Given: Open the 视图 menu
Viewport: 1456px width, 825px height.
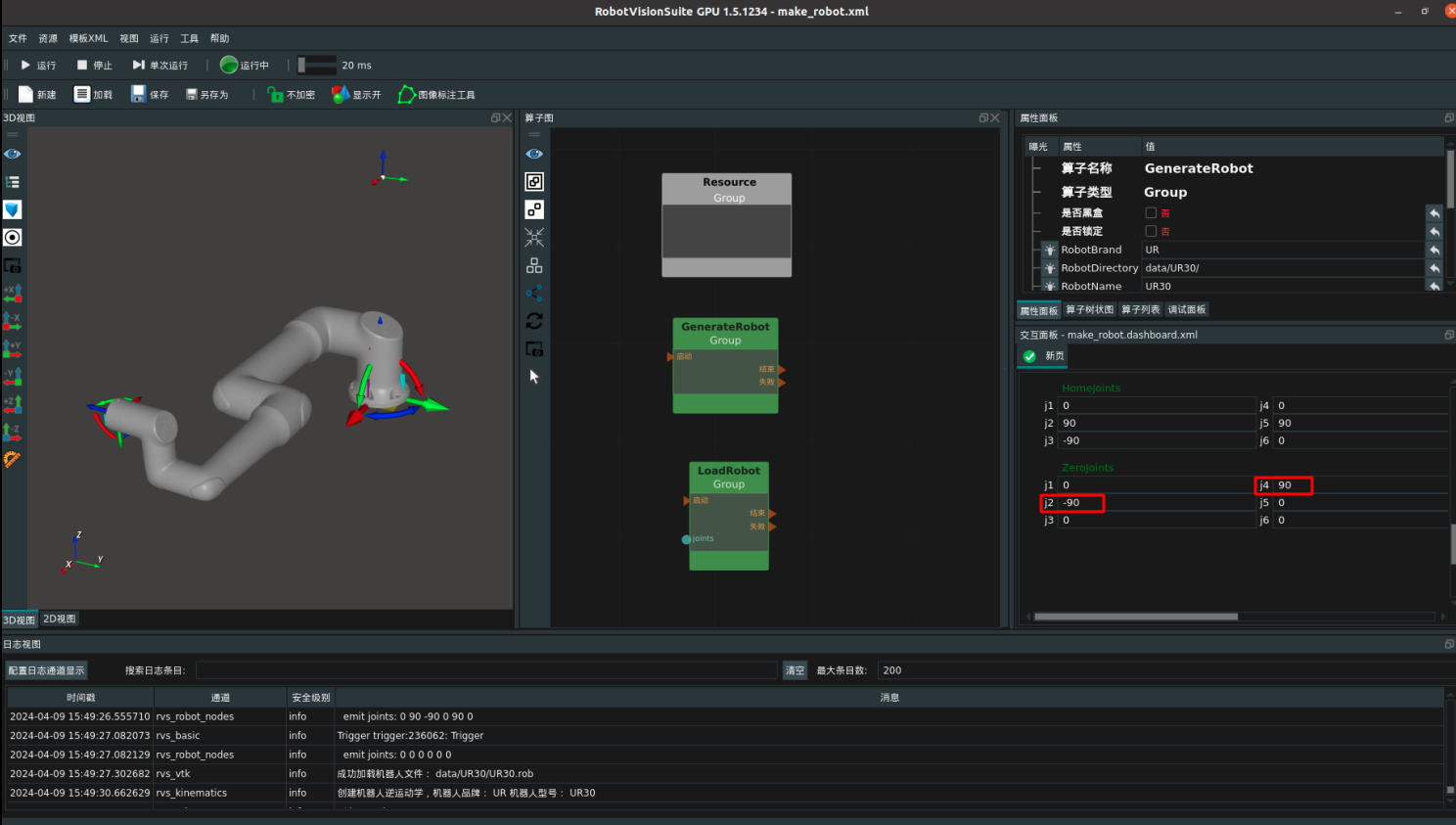Looking at the screenshot, I should point(129,39).
